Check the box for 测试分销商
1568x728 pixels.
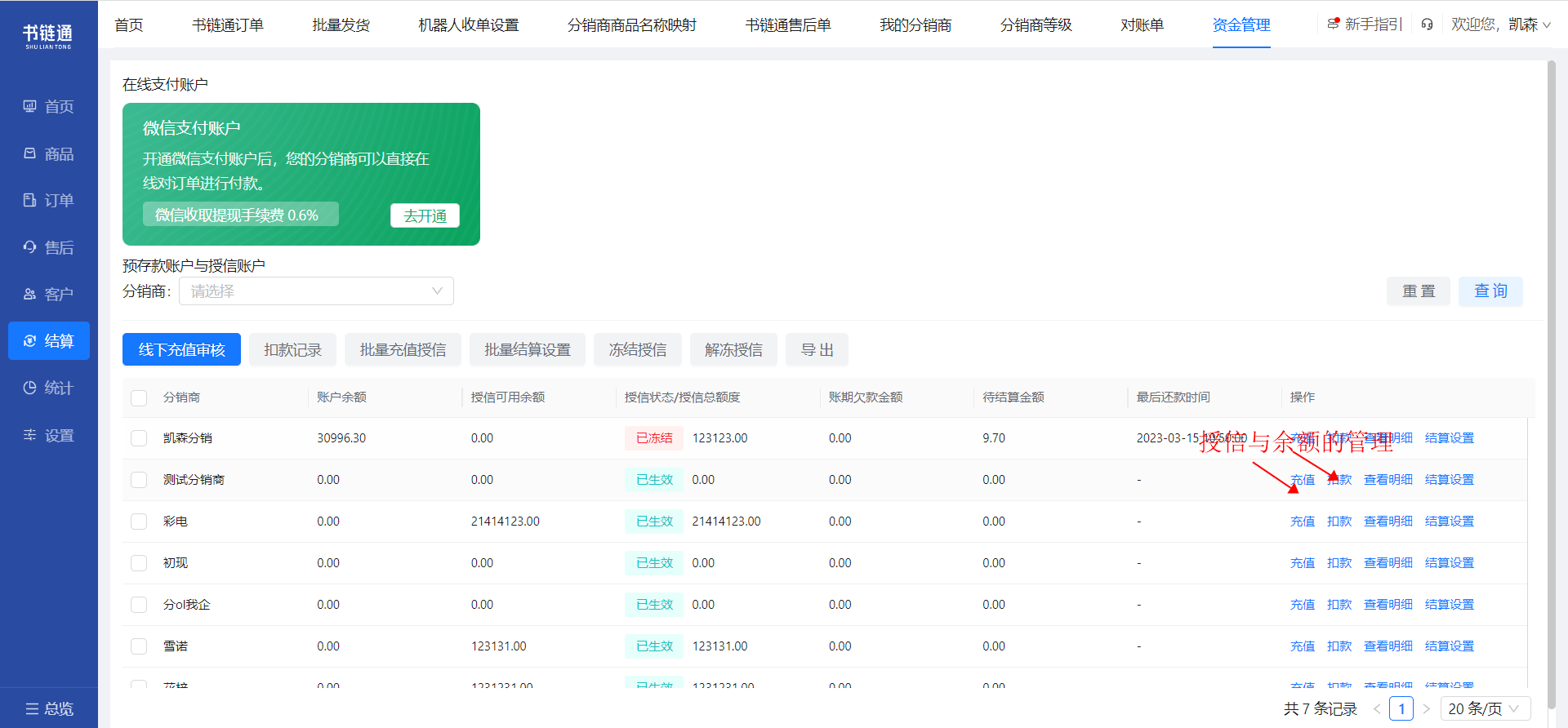point(139,480)
